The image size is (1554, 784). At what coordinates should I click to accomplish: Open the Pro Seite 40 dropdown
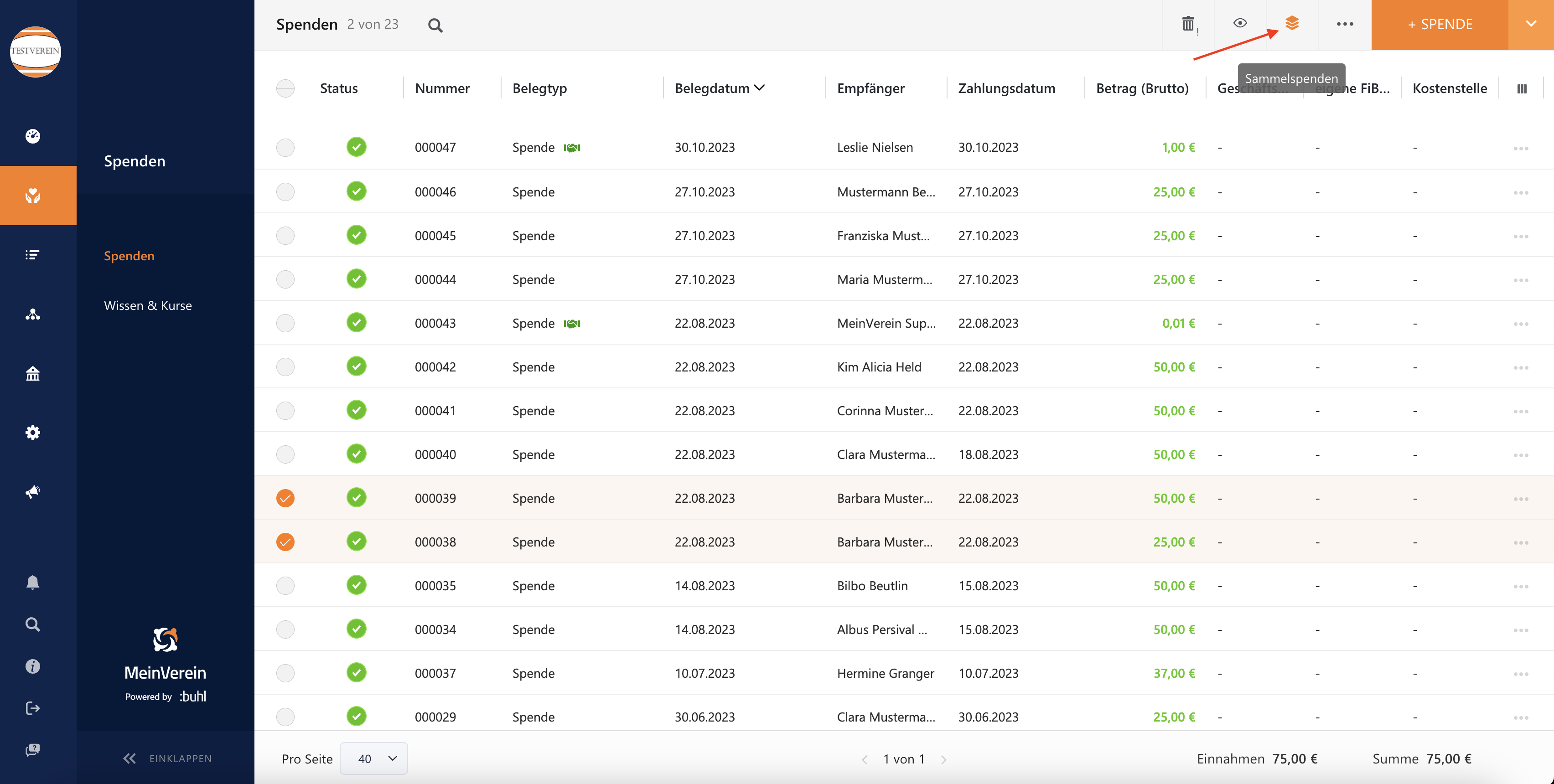pos(373,758)
